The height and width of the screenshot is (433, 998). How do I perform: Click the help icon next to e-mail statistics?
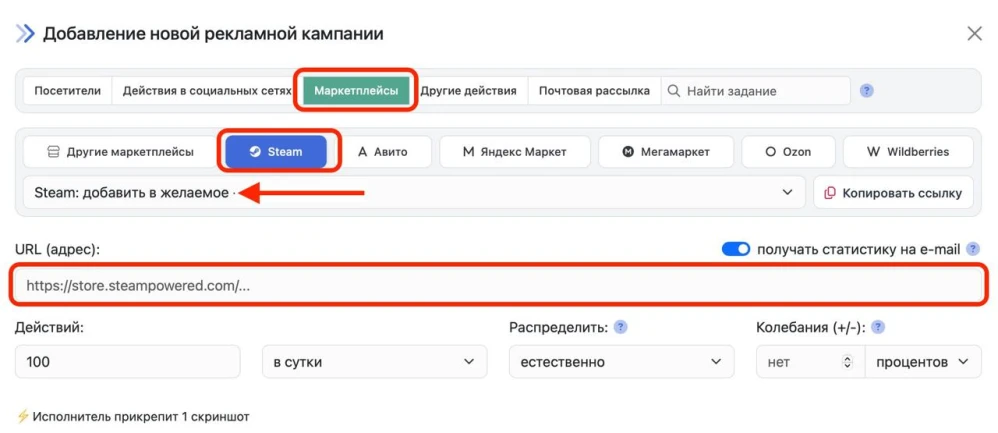(973, 249)
